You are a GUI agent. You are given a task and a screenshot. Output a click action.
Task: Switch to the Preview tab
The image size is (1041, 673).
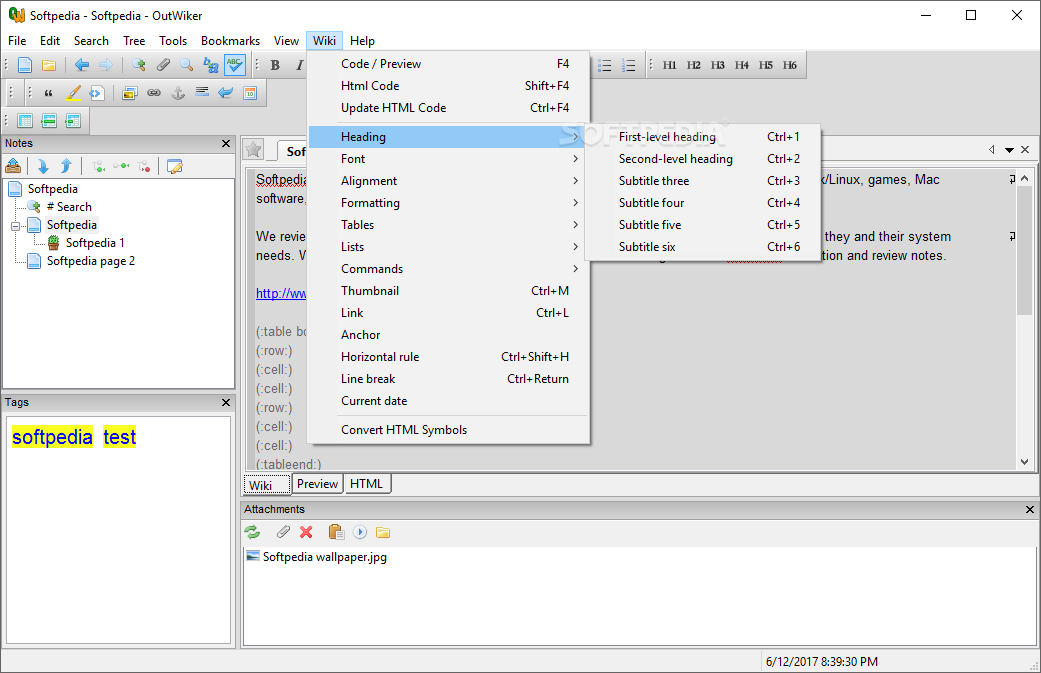click(317, 484)
